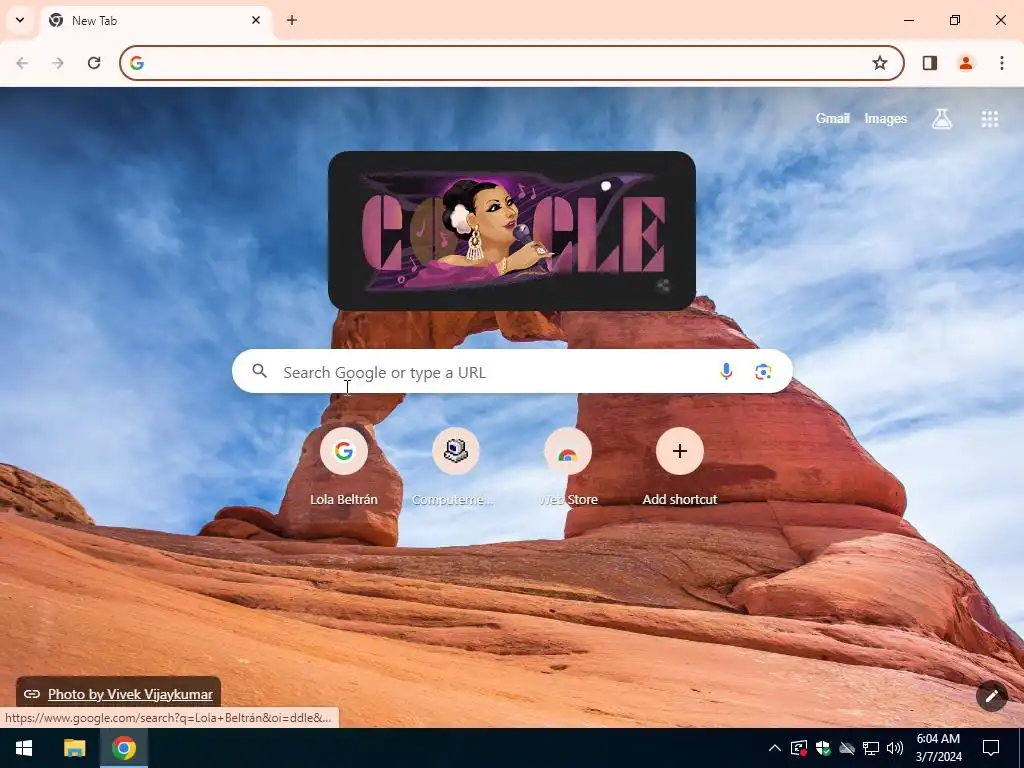Open the Chrome profile avatar menu
The width and height of the screenshot is (1024, 768).
[966, 63]
